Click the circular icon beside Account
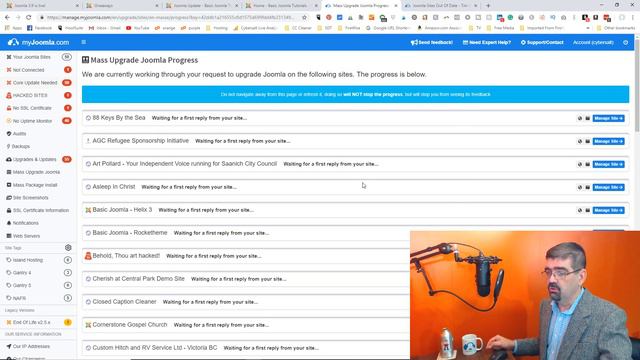Screen dimensions: 640x360 [626, 42]
